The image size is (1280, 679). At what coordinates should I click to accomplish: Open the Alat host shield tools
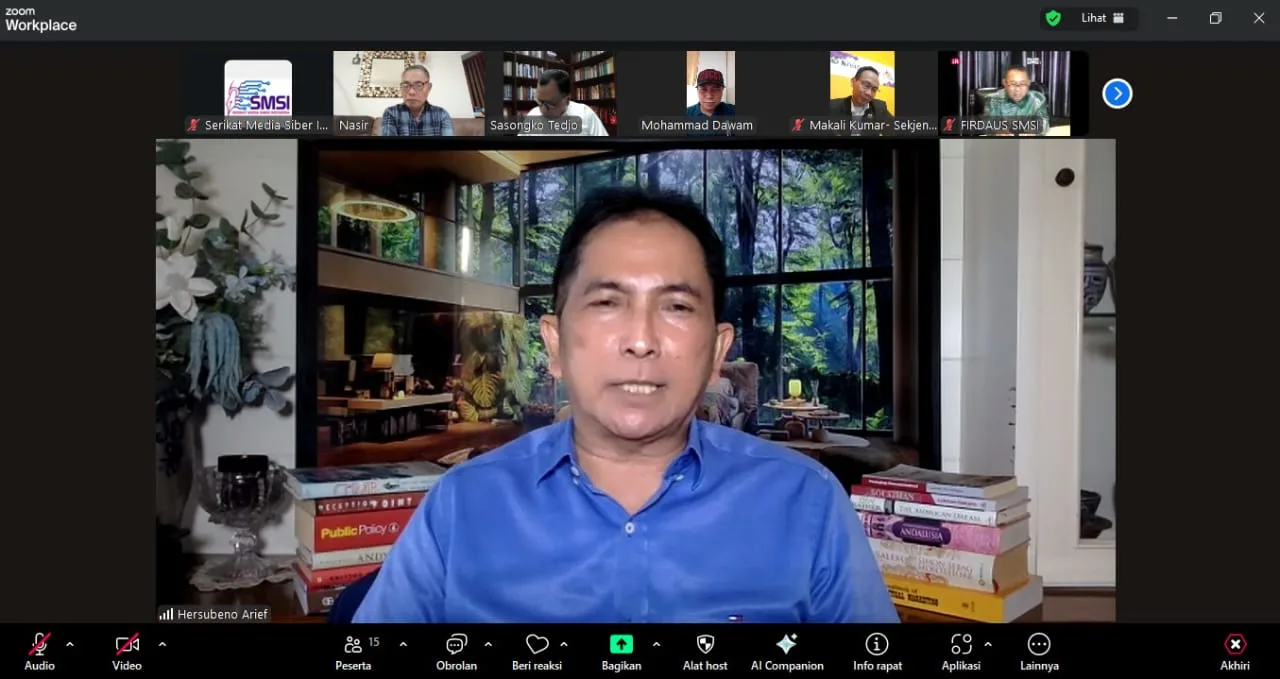(705, 651)
